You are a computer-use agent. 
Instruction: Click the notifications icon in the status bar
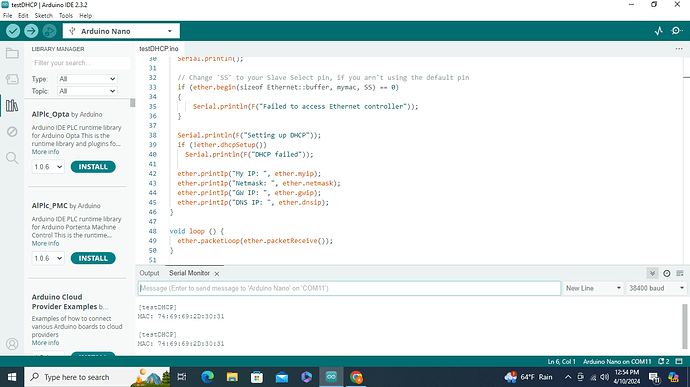click(664, 361)
